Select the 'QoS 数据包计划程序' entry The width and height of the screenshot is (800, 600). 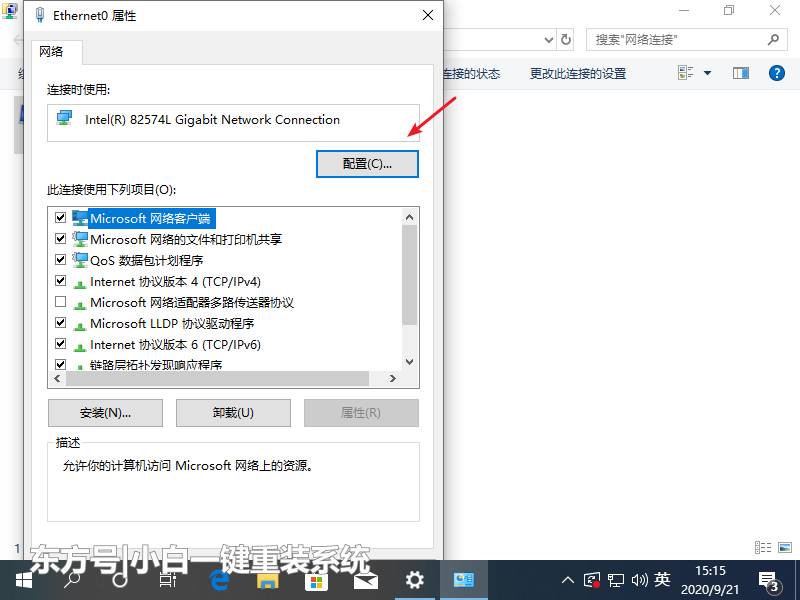[x=146, y=260]
